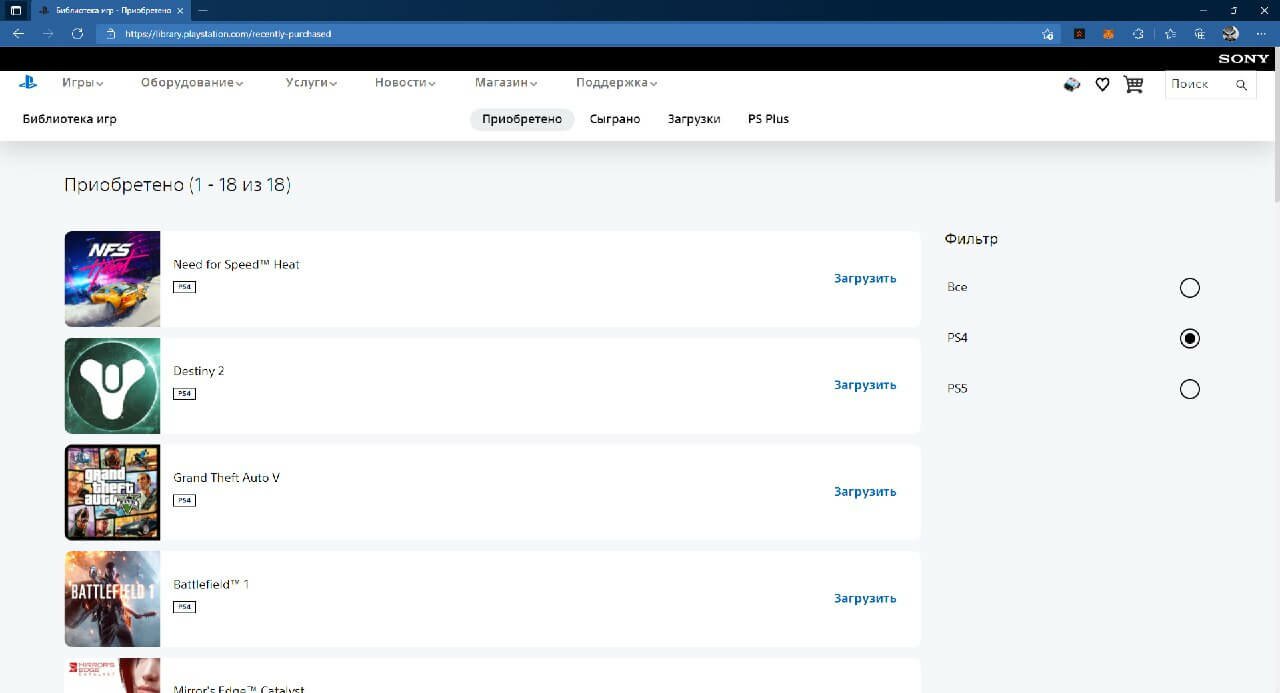
Task: Expand the Магазин menu
Action: click(x=506, y=83)
